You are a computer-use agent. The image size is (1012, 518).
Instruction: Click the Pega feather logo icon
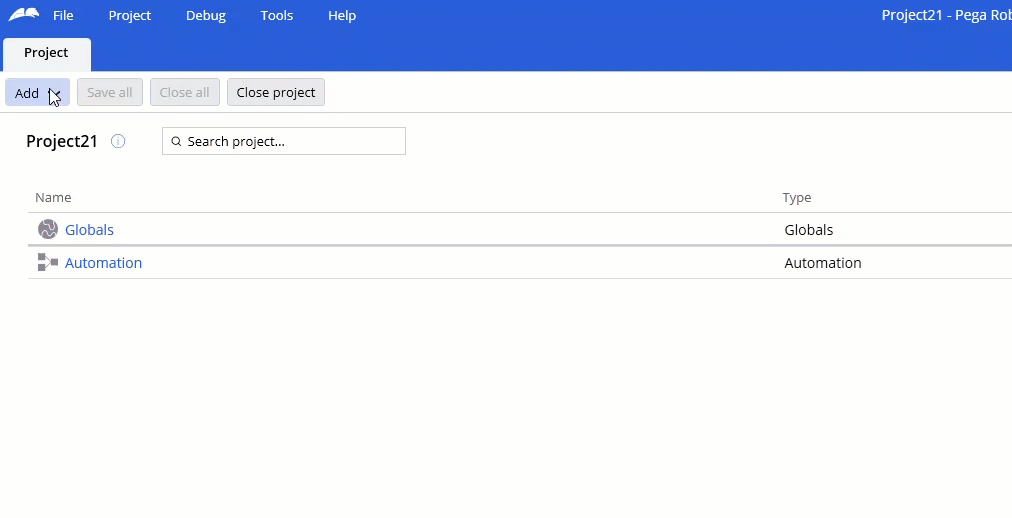pyautogui.click(x=24, y=15)
